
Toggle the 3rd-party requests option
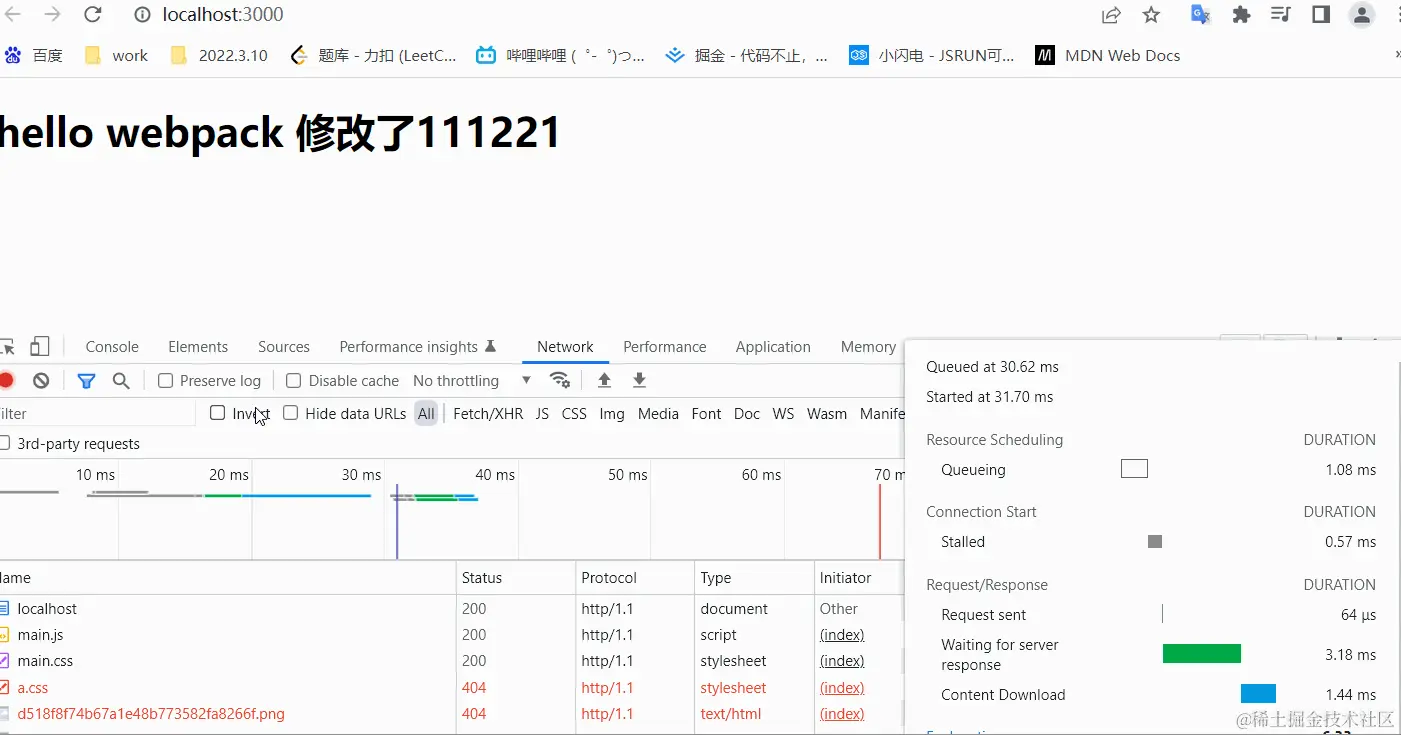pos(5,443)
